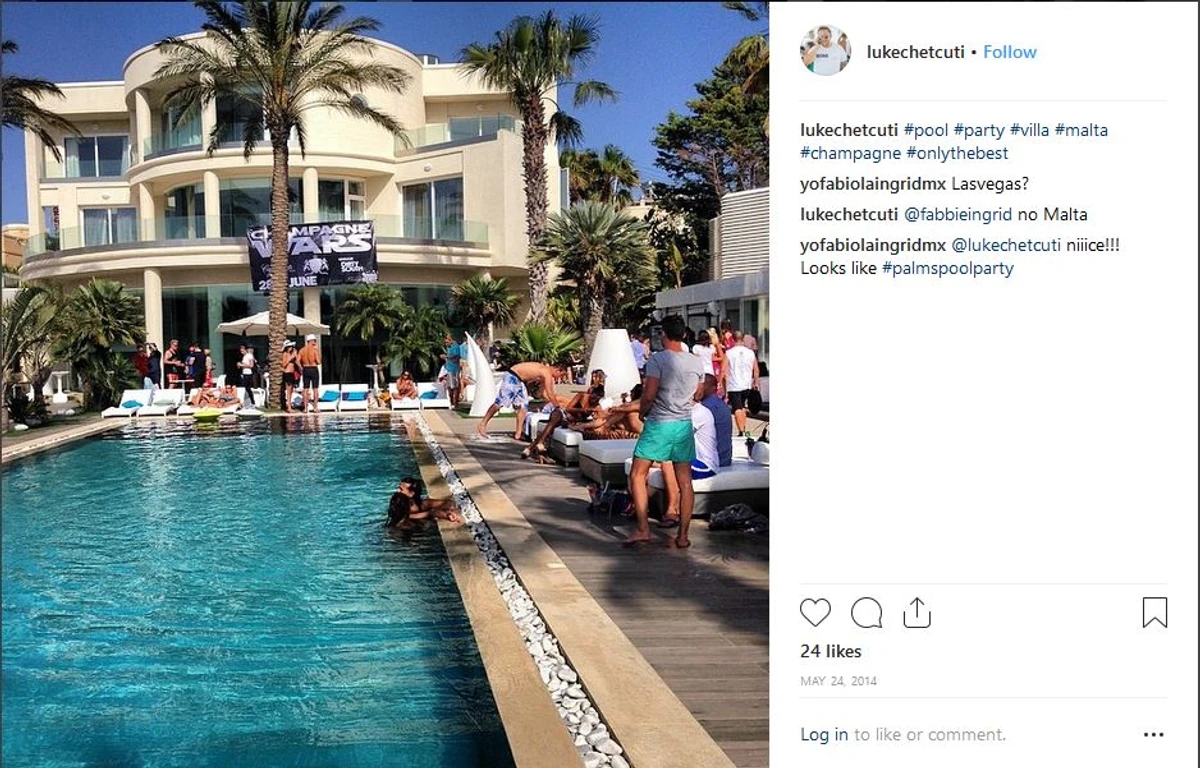Viewport: 1200px width, 768px height.
Task: Open the @fabbieingrid mention
Action: tap(957, 215)
